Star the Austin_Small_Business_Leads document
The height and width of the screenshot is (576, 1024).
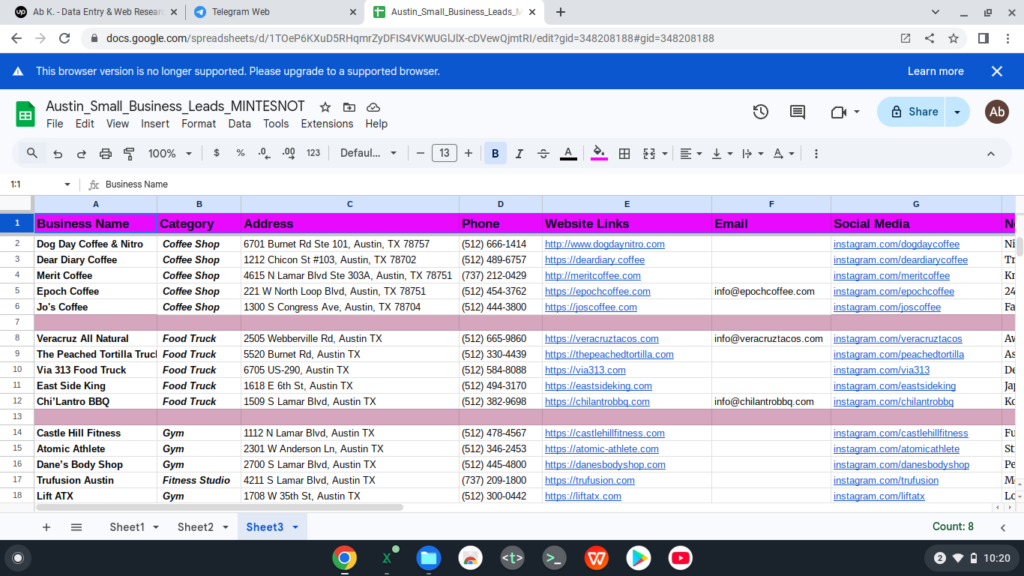point(325,107)
